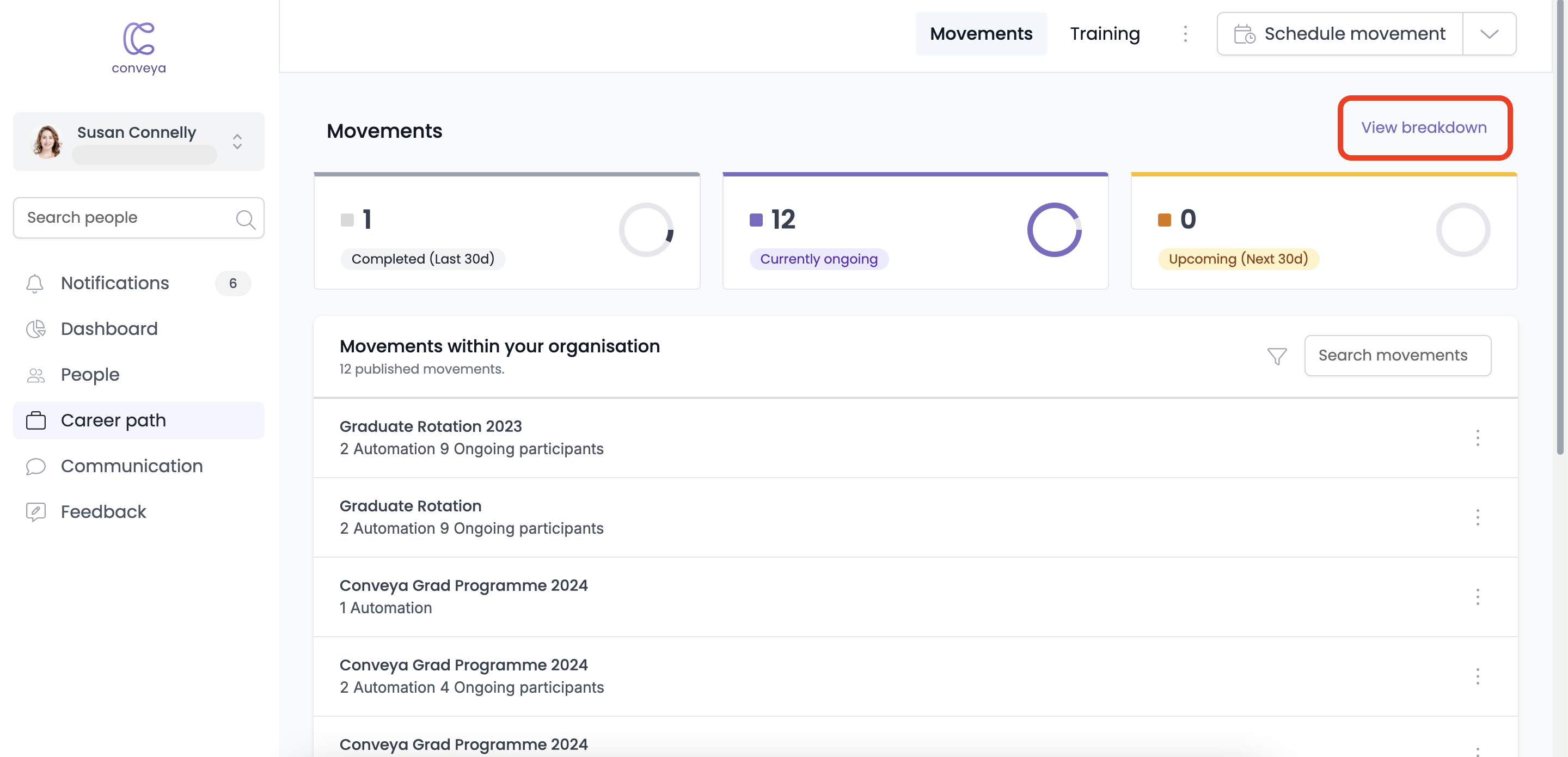This screenshot has height=757, width=1568.
Task: Click the Currently ongoing progress ring
Action: (x=1054, y=230)
